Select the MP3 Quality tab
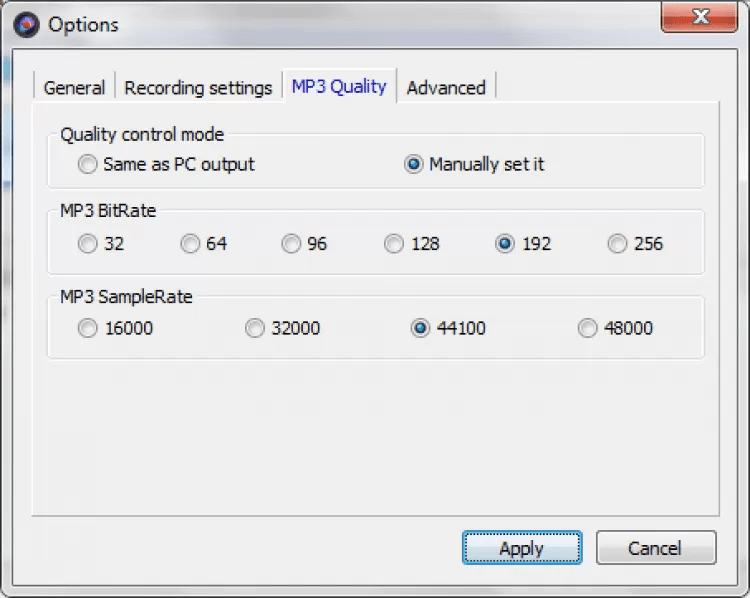The width and height of the screenshot is (750, 598). 338,87
